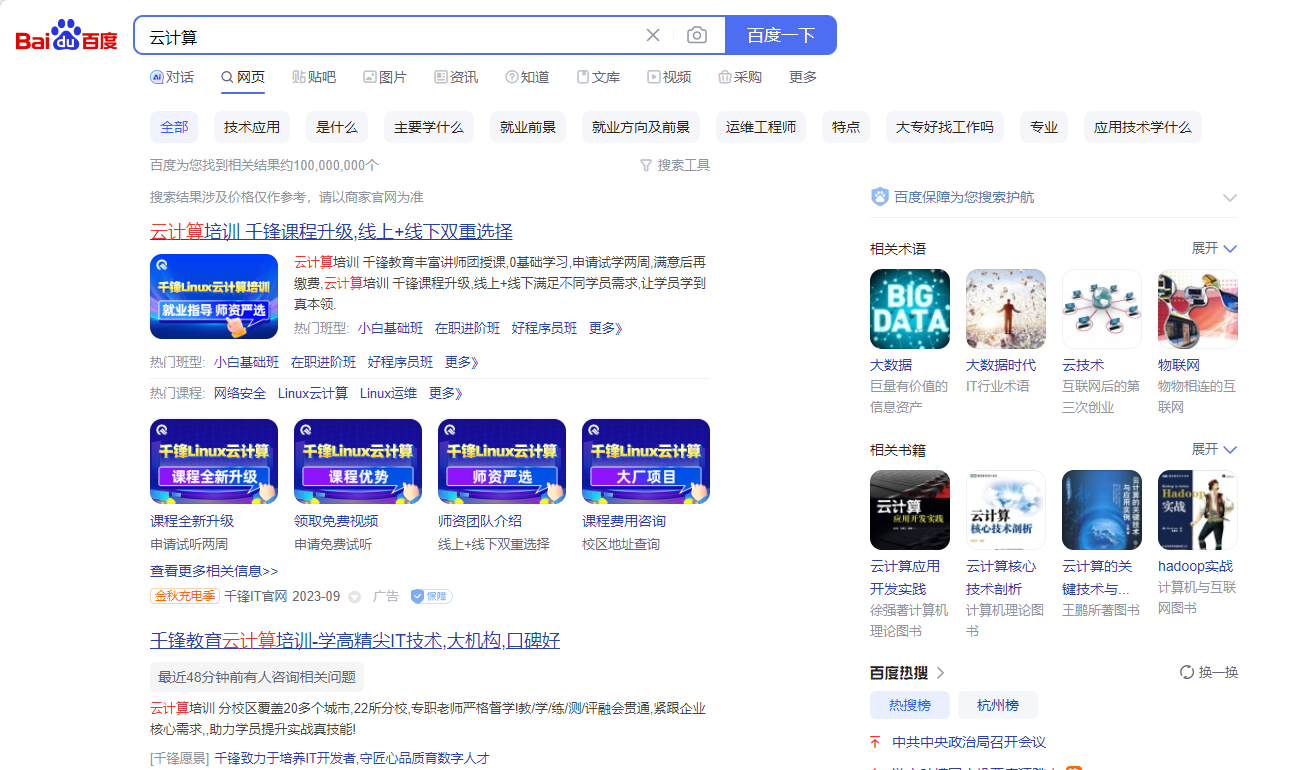Click the Linux运维 course link
Viewport: 1294px width, 770px height.
click(388, 393)
